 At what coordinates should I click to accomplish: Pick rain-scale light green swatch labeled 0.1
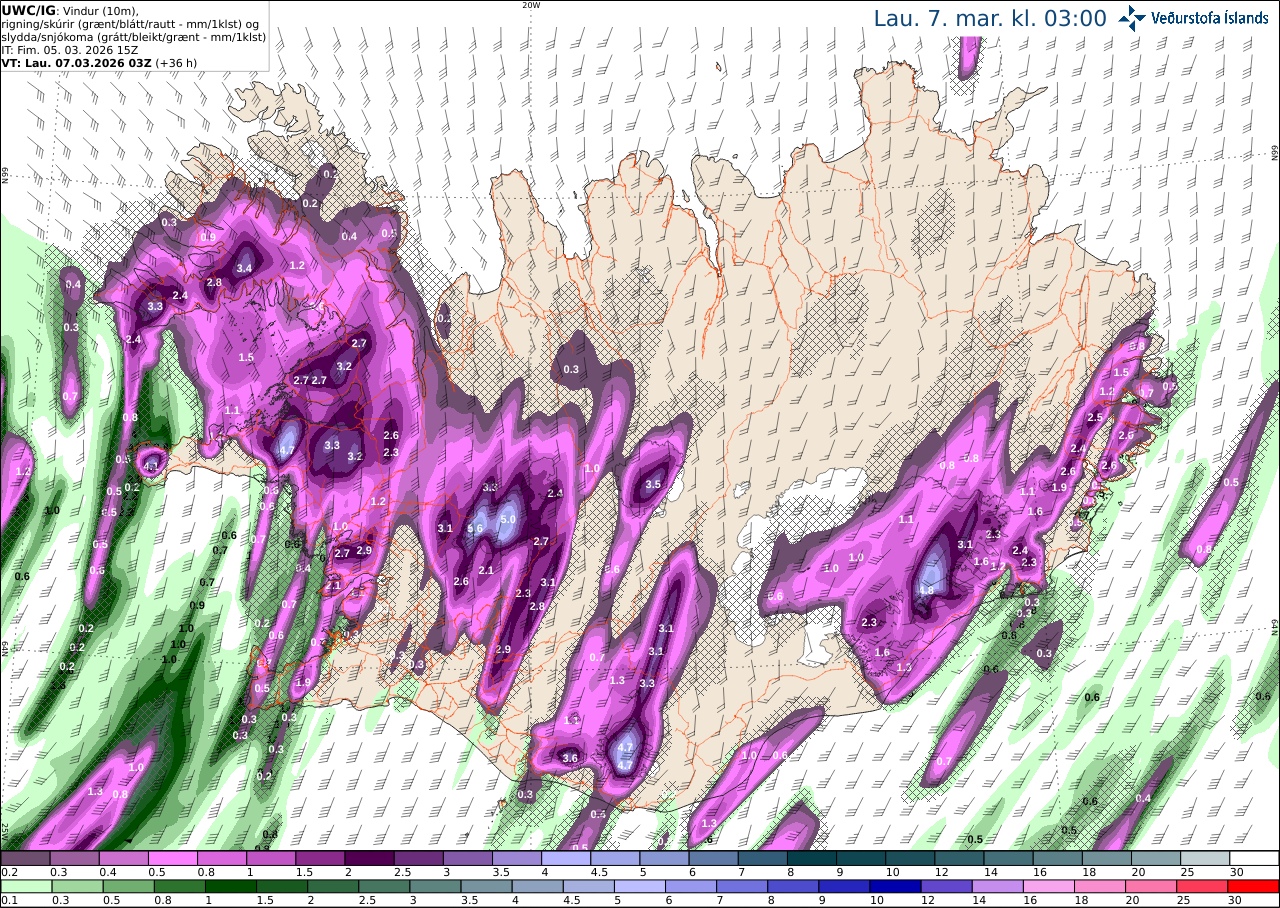25,886
